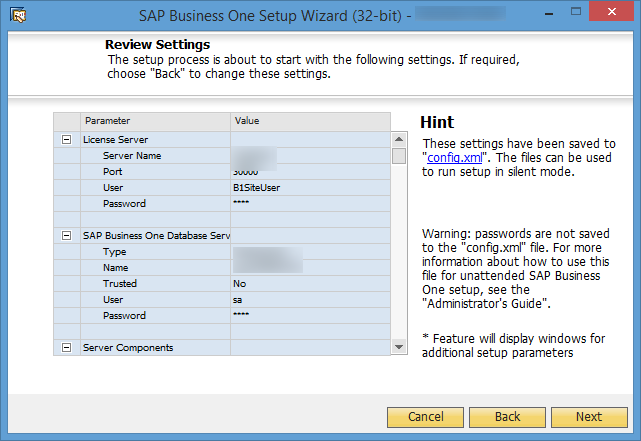Click the Review Settings heading
641x441 pixels.
pos(157,44)
